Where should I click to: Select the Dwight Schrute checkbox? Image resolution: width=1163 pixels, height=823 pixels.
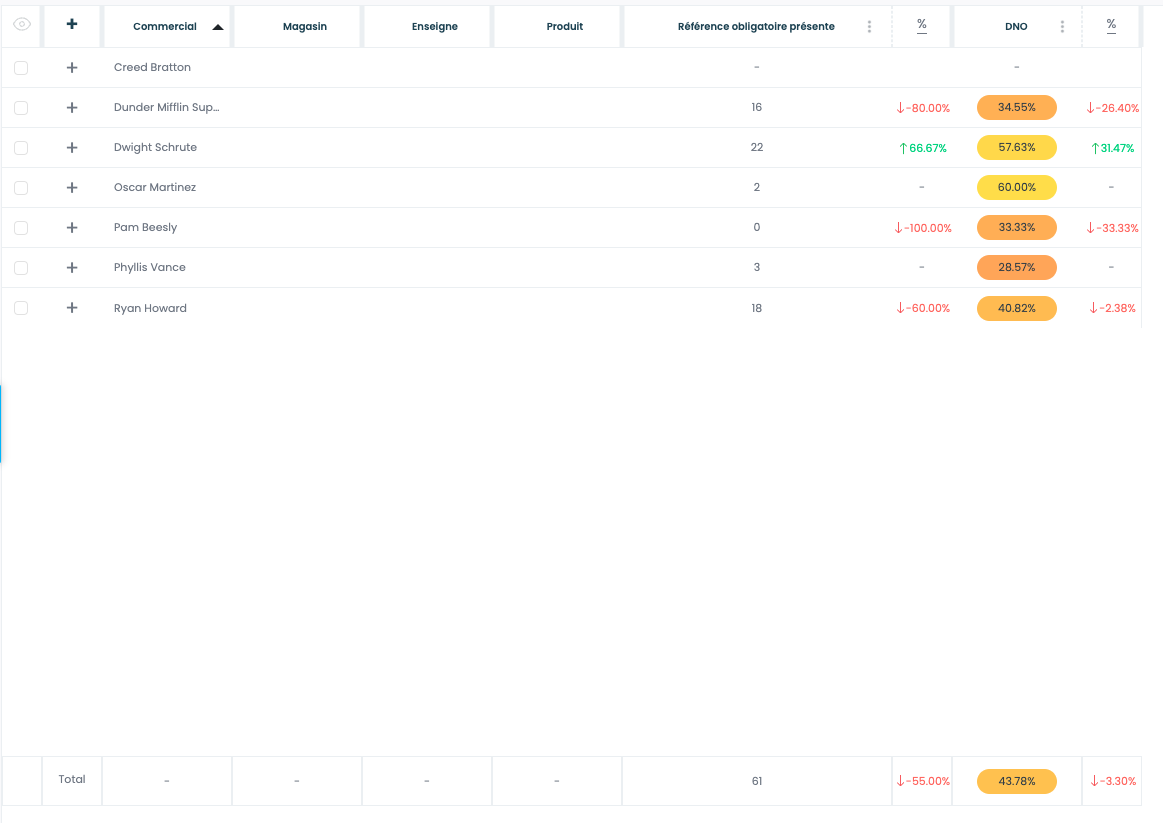click(x=21, y=148)
